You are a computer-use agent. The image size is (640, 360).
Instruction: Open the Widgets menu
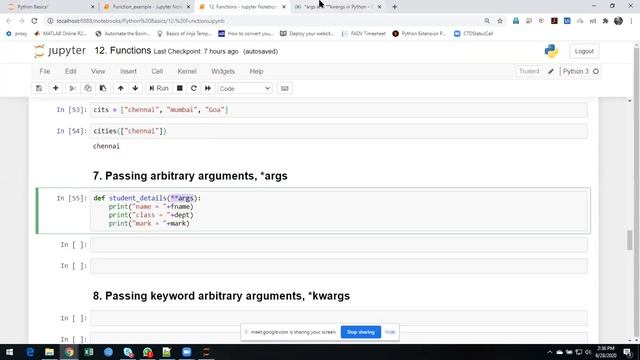(x=223, y=71)
